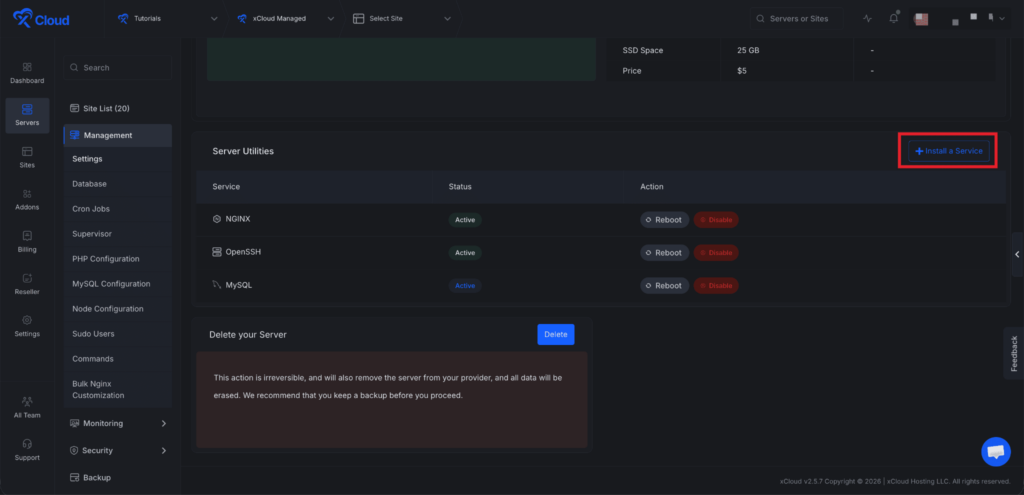Click the Monitoring icon

click(74, 423)
